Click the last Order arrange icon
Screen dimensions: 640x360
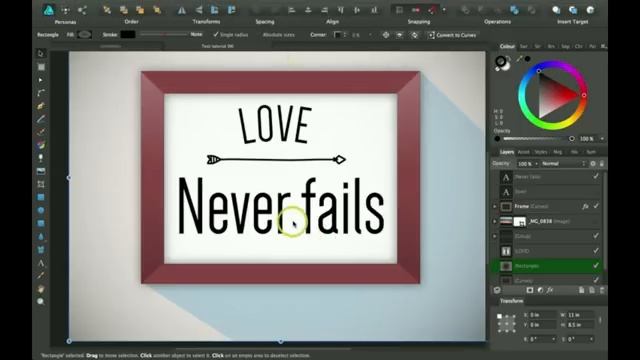pyautogui.click(x=157, y=10)
